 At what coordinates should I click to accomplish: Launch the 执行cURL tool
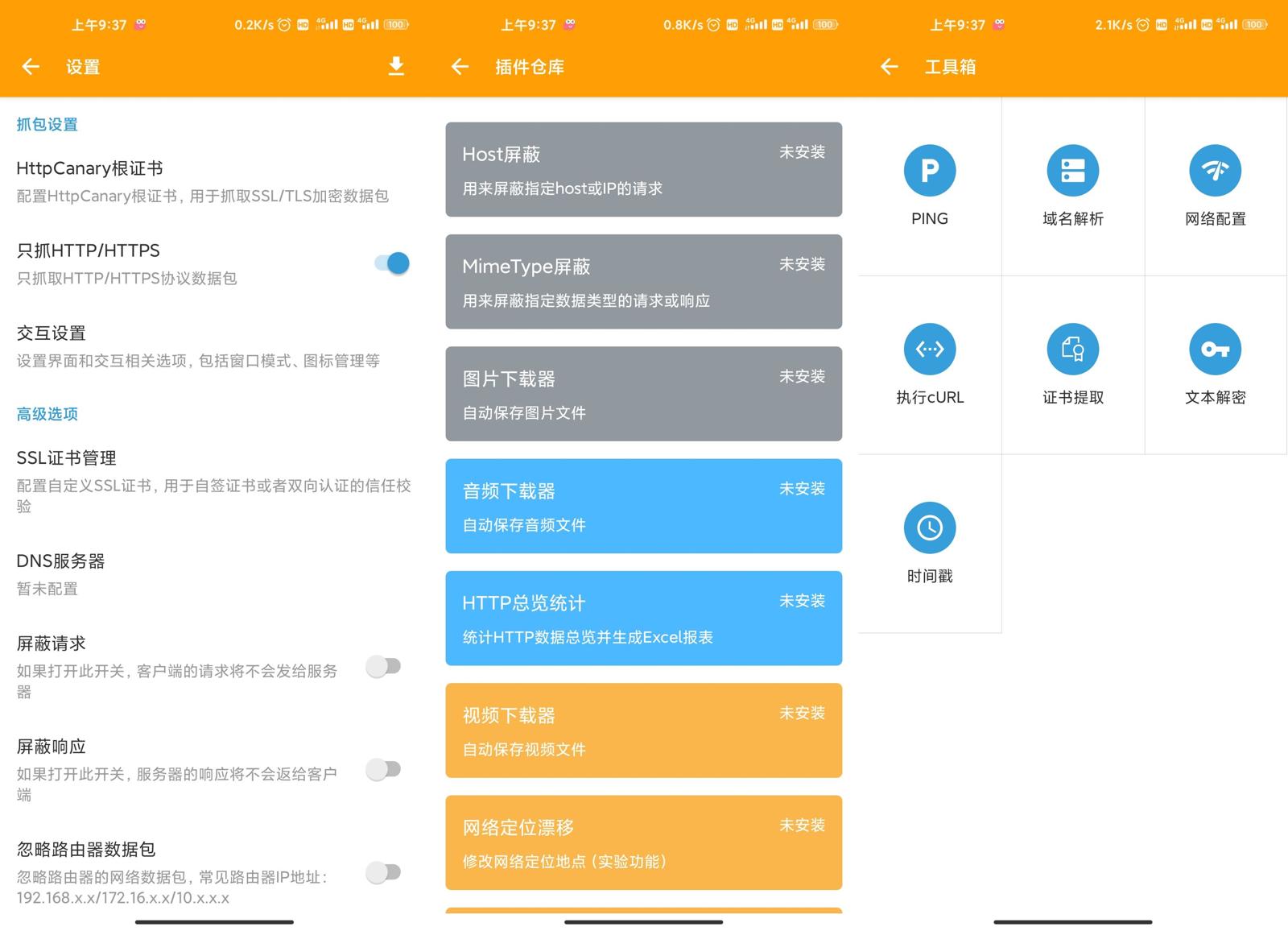tap(929, 350)
